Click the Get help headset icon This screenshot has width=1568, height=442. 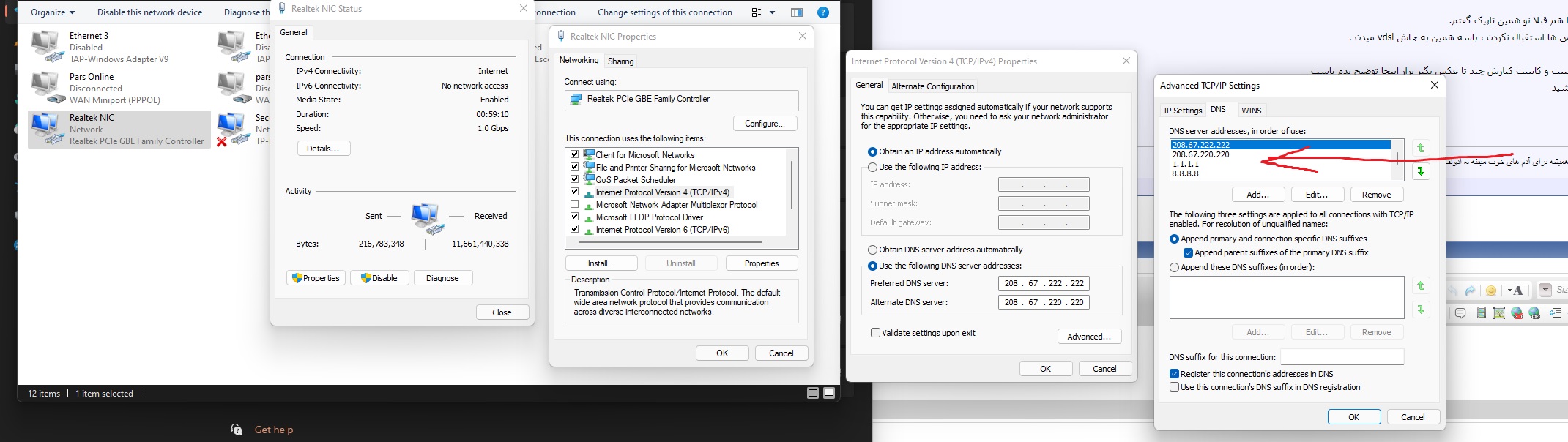[x=237, y=430]
